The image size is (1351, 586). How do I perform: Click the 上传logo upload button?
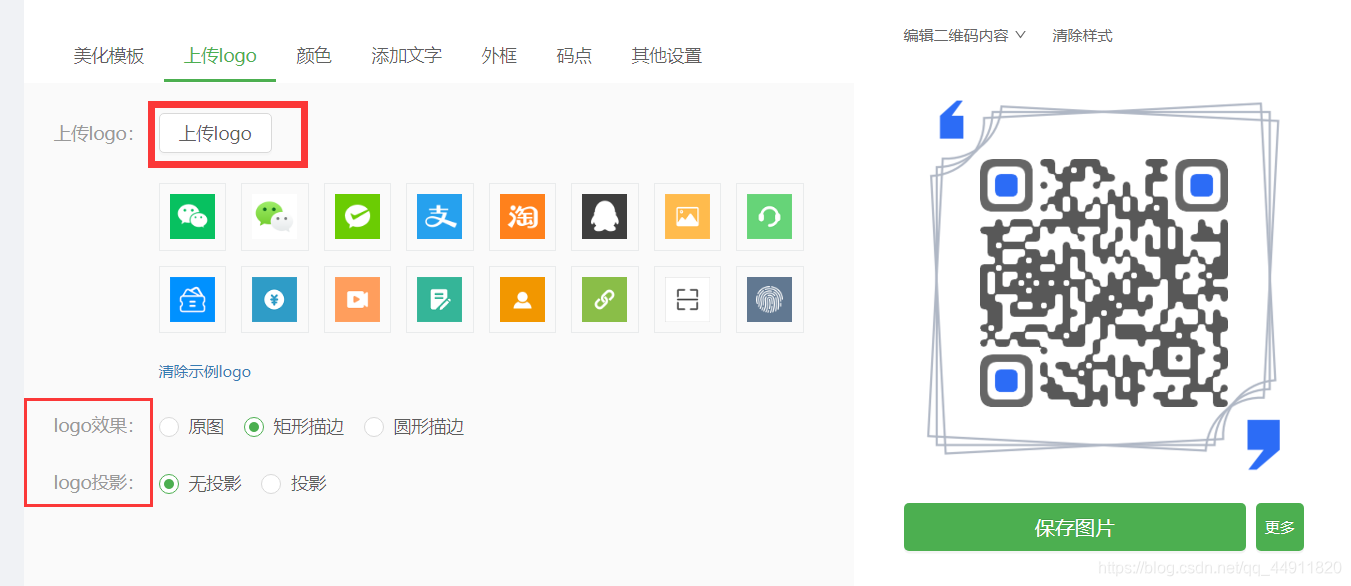tap(215, 133)
